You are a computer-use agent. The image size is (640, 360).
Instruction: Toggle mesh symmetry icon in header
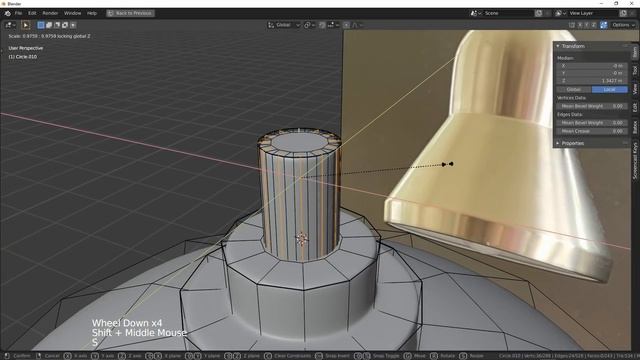(572, 25)
